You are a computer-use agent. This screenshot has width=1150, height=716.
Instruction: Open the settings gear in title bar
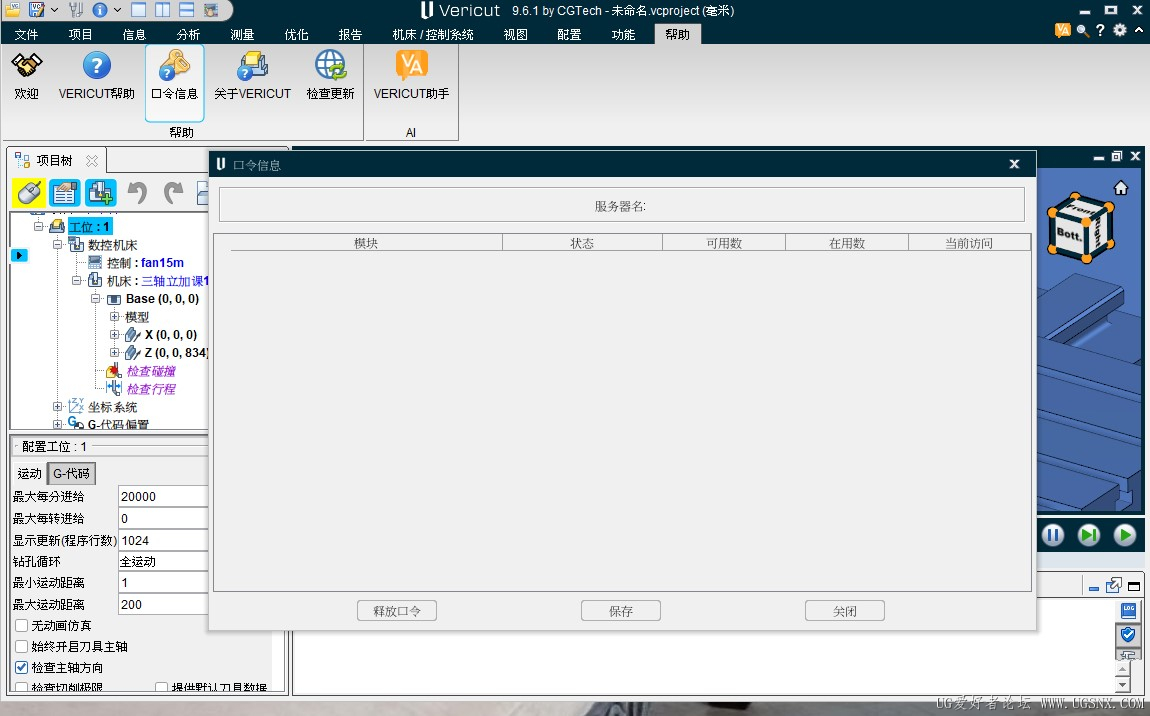(x=1120, y=30)
